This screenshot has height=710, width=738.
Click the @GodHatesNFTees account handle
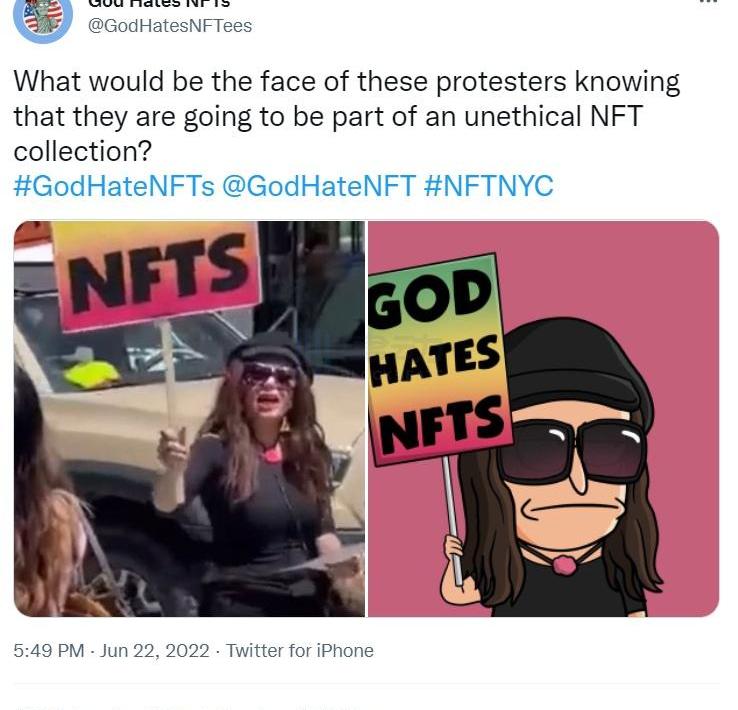click(x=171, y=26)
